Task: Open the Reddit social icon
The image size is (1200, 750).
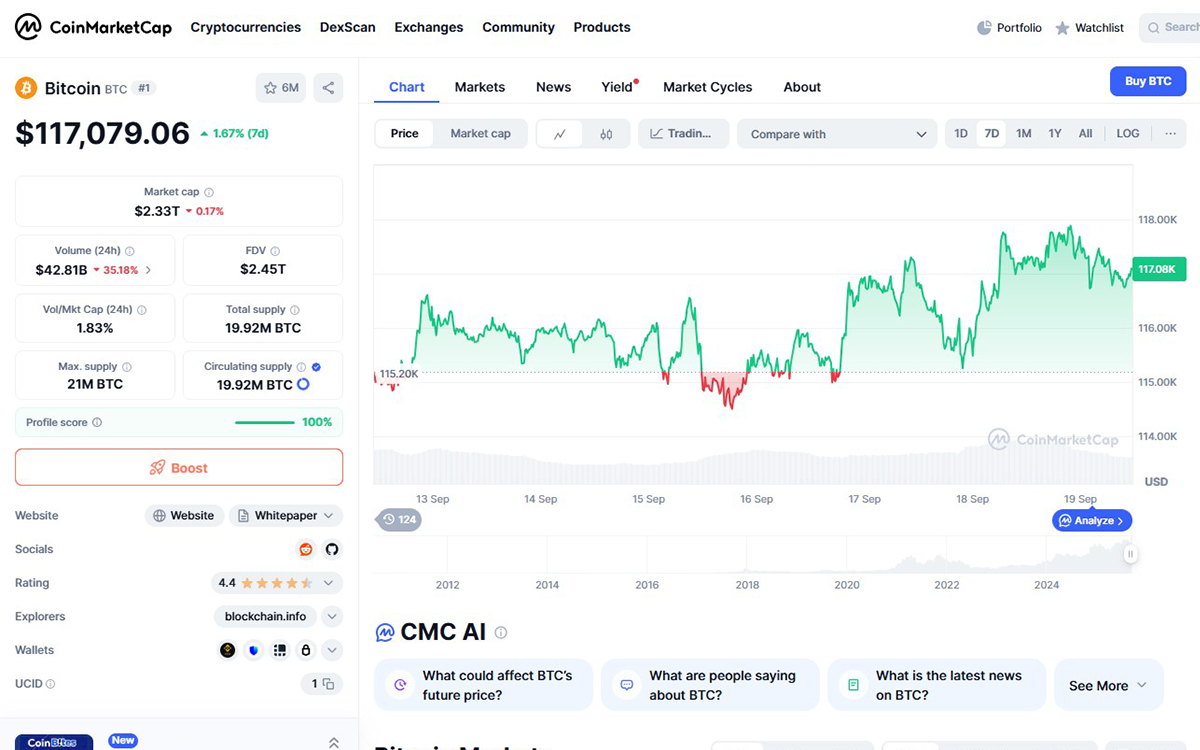Action: 306,549
